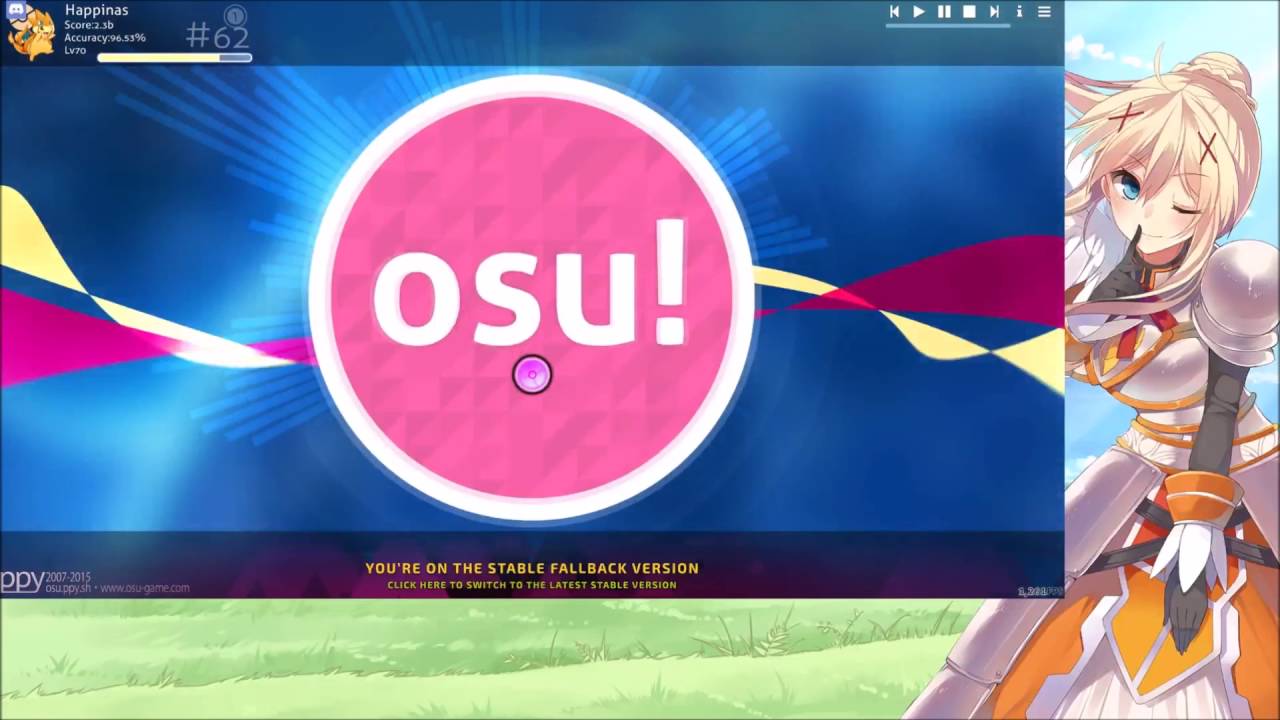The image size is (1280, 720).
Task: Open the jump-to song list menu icon
Action: pyautogui.click(x=1044, y=12)
